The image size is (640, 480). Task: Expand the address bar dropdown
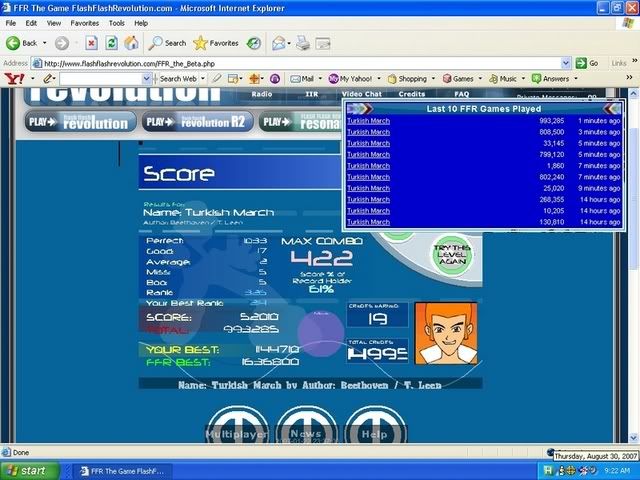pos(567,63)
